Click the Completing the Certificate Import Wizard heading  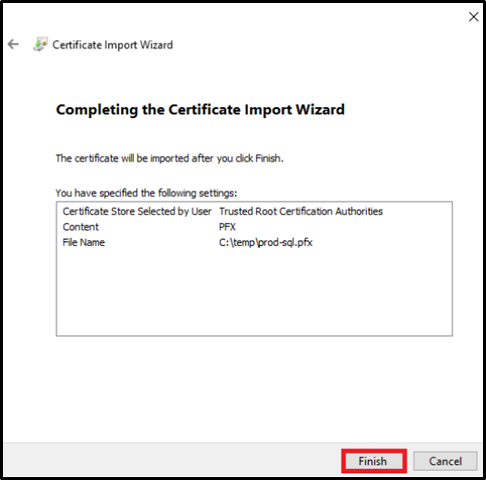[200, 110]
